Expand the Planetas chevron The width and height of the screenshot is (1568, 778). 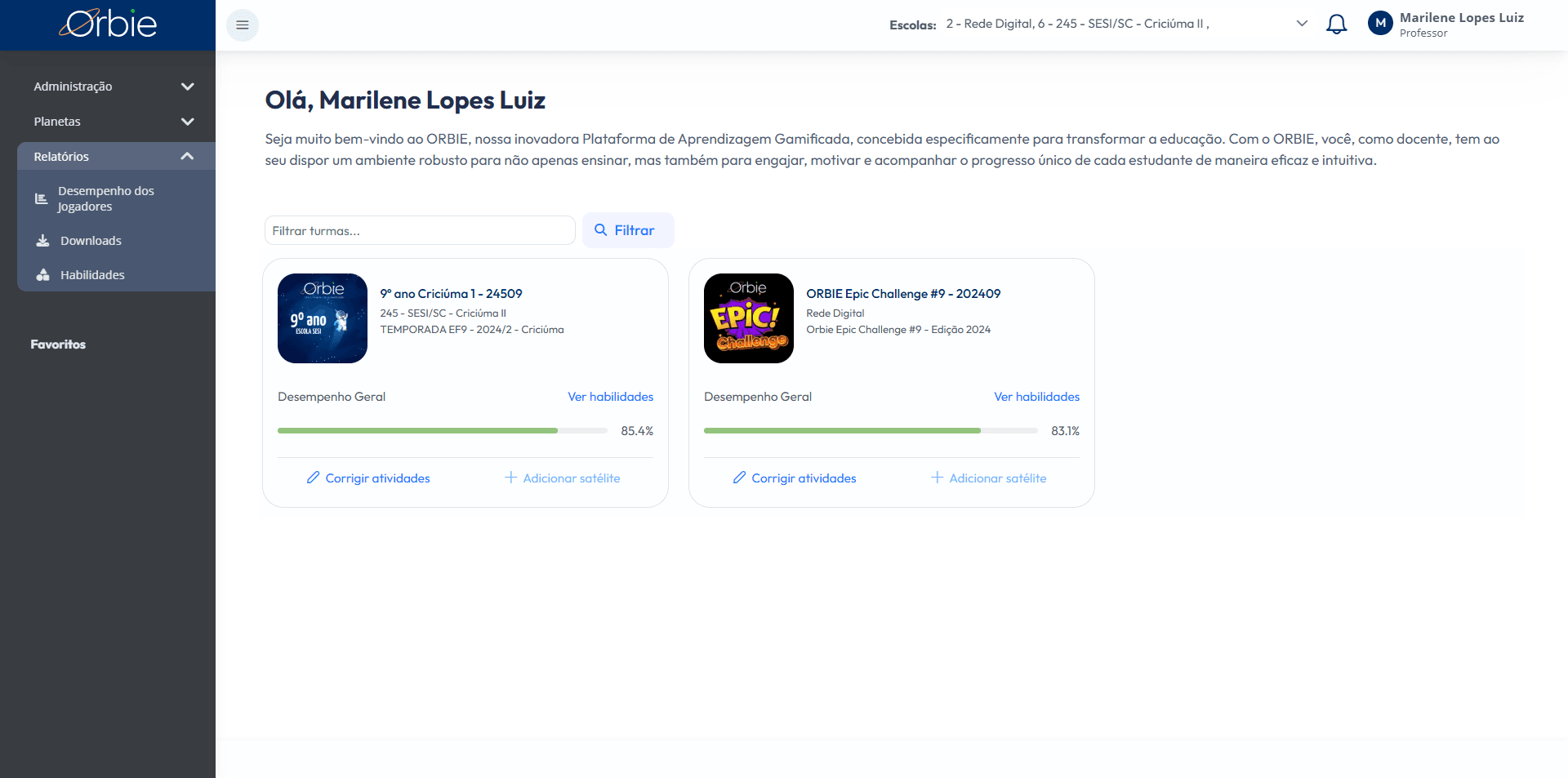187,122
